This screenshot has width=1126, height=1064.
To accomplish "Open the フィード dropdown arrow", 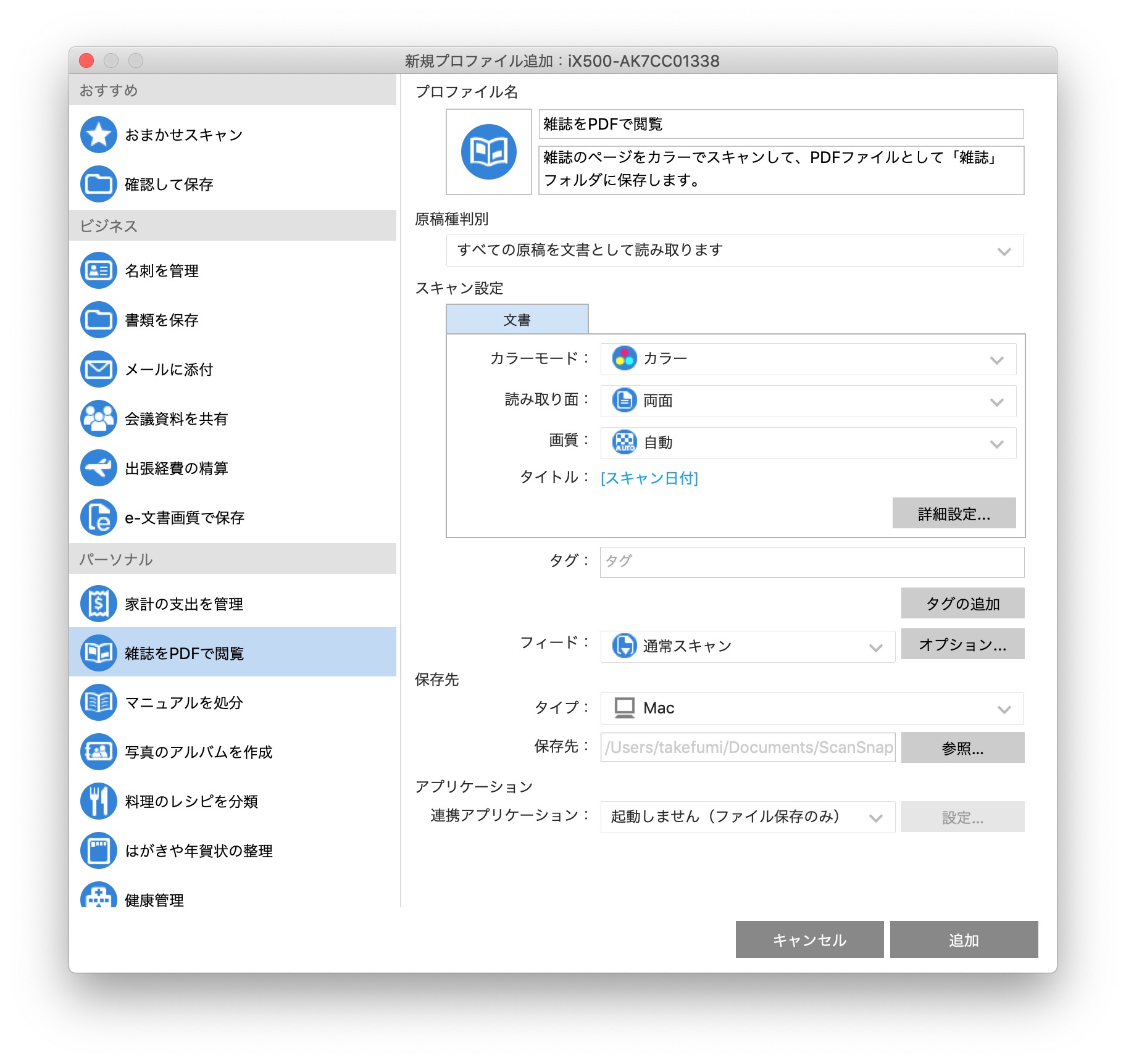I will 875,647.
